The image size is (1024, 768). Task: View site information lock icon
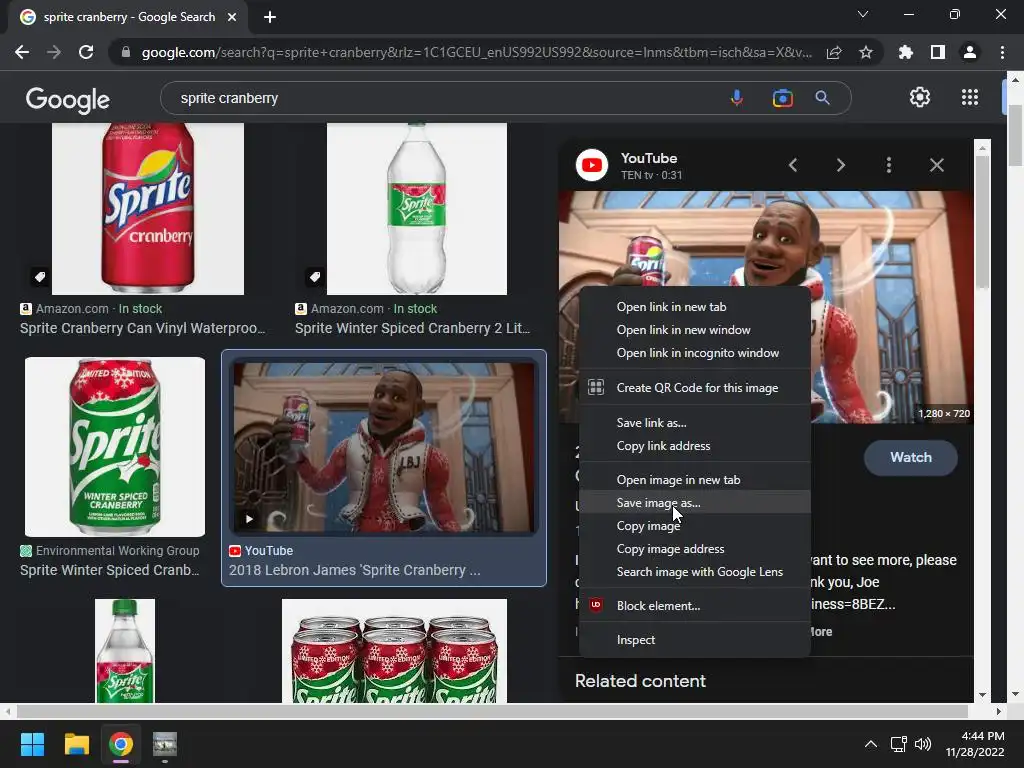click(125, 52)
